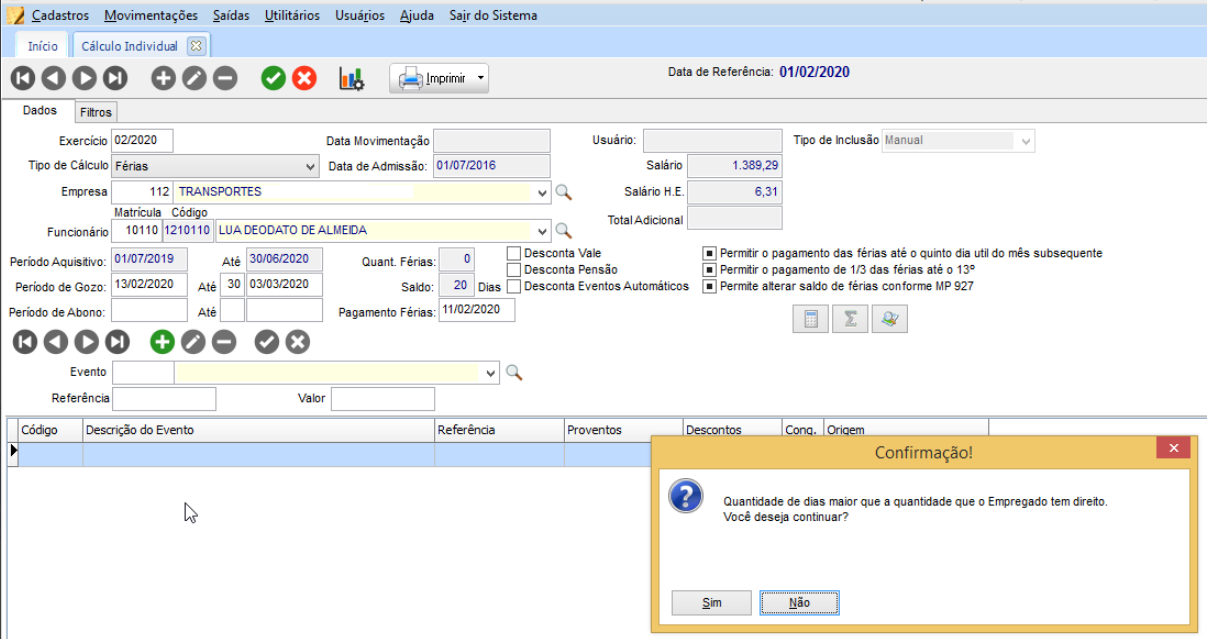Click the red cancel X icon
This screenshot has height=639, width=1207.
tap(304, 78)
